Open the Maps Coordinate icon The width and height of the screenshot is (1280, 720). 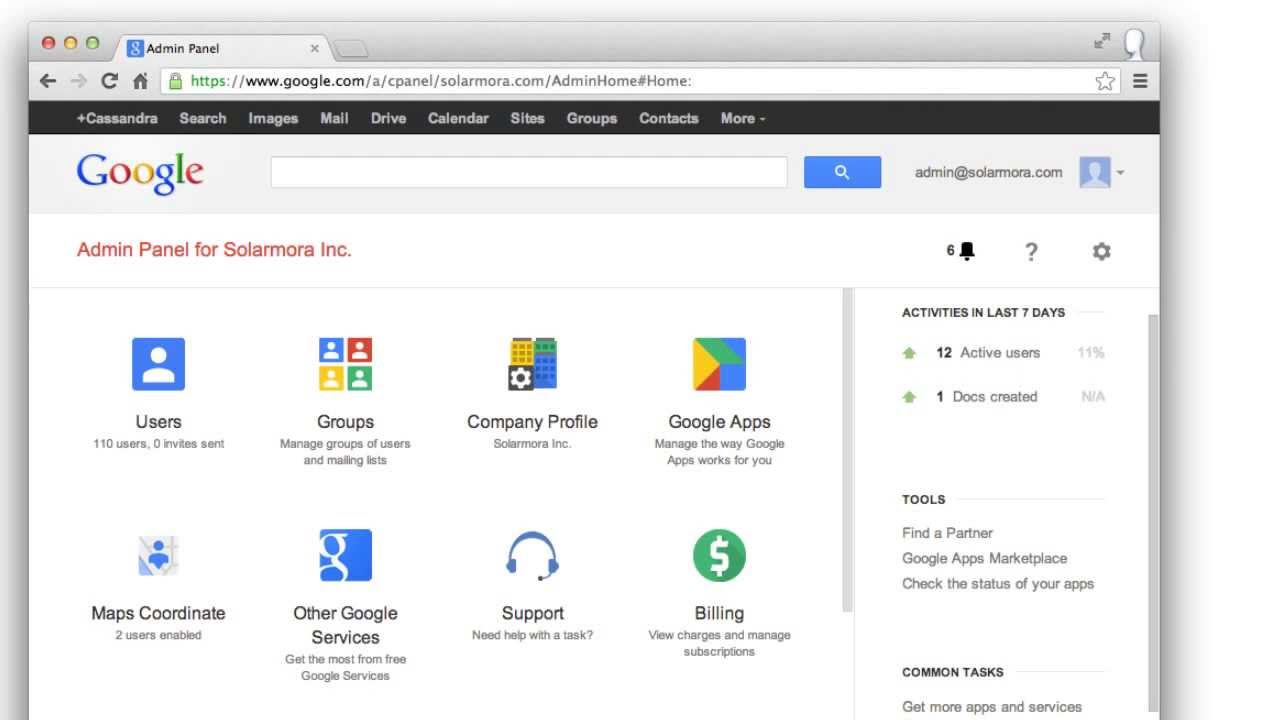tap(158, 556)
